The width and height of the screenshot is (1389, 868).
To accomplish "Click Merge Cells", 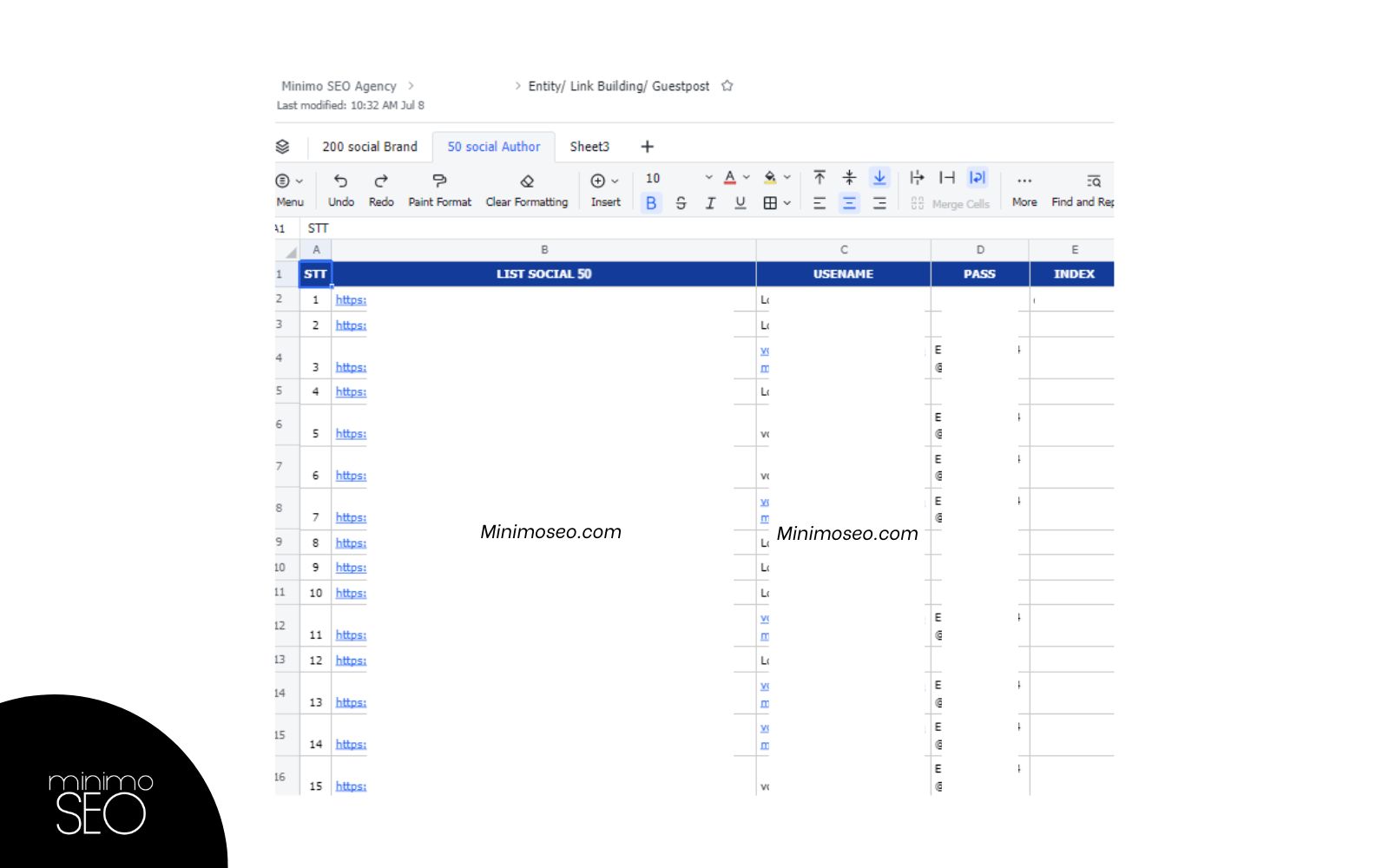I will [x=951, y=204].
